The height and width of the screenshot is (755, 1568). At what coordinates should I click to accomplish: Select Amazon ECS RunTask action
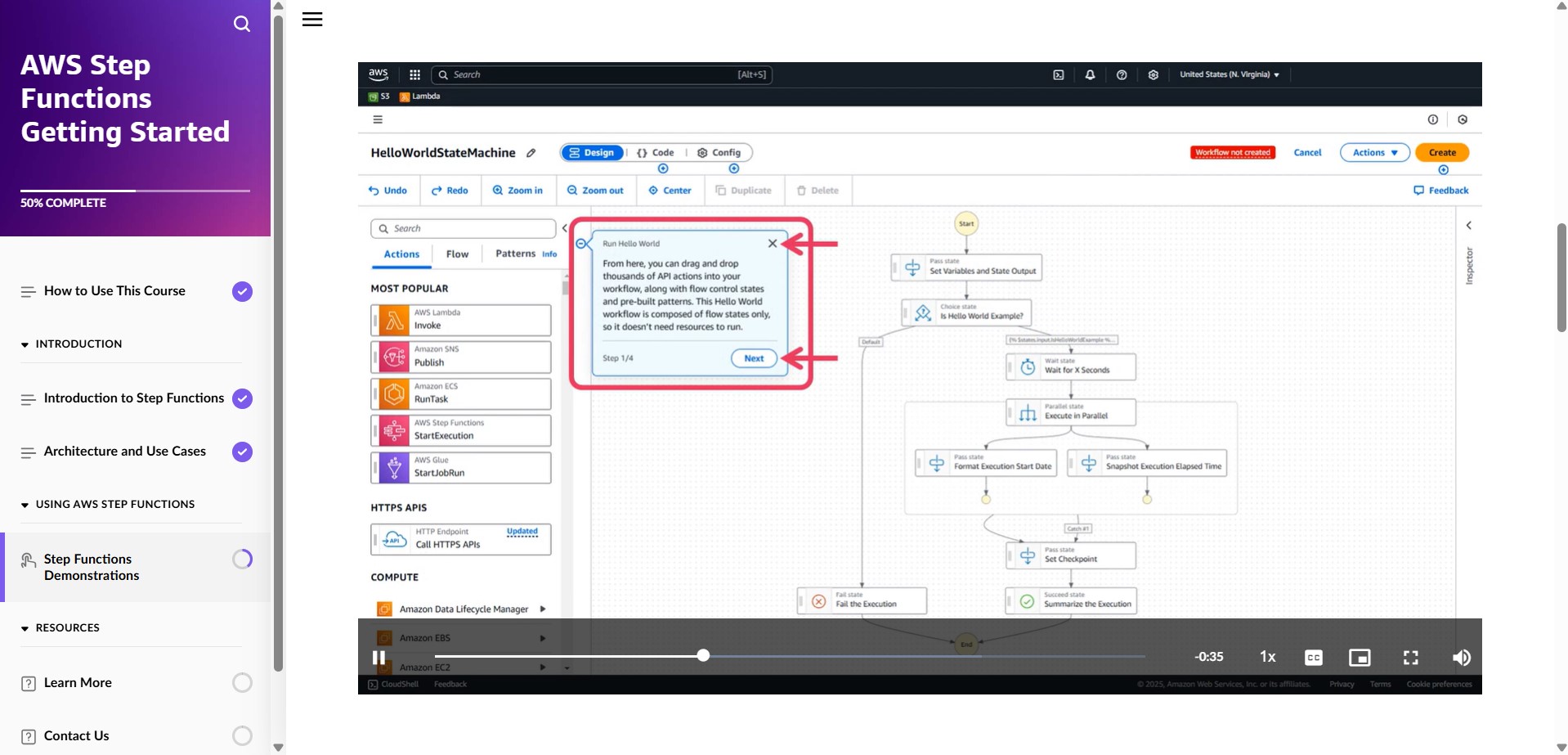(461, 393)
